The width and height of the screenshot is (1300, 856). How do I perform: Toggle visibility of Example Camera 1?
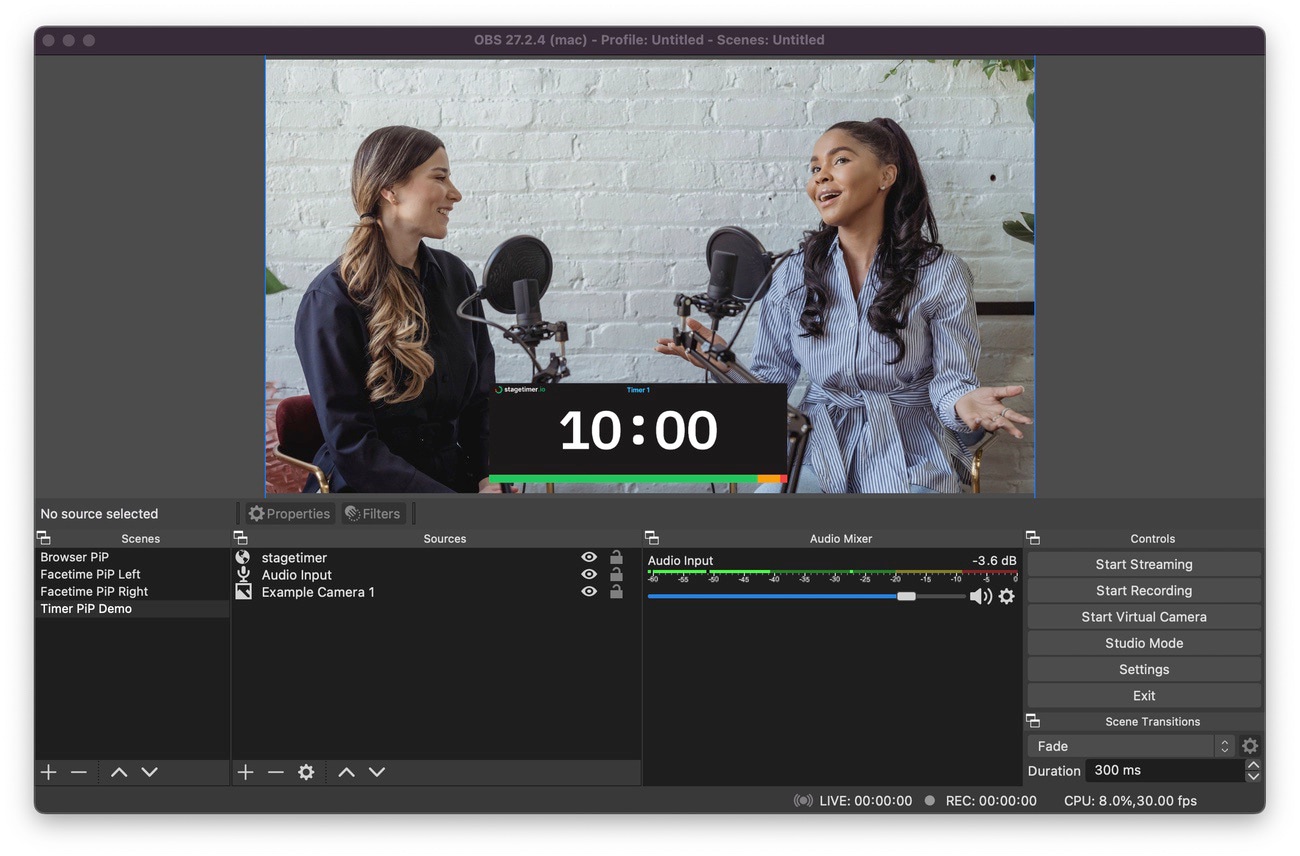[588, 592]
